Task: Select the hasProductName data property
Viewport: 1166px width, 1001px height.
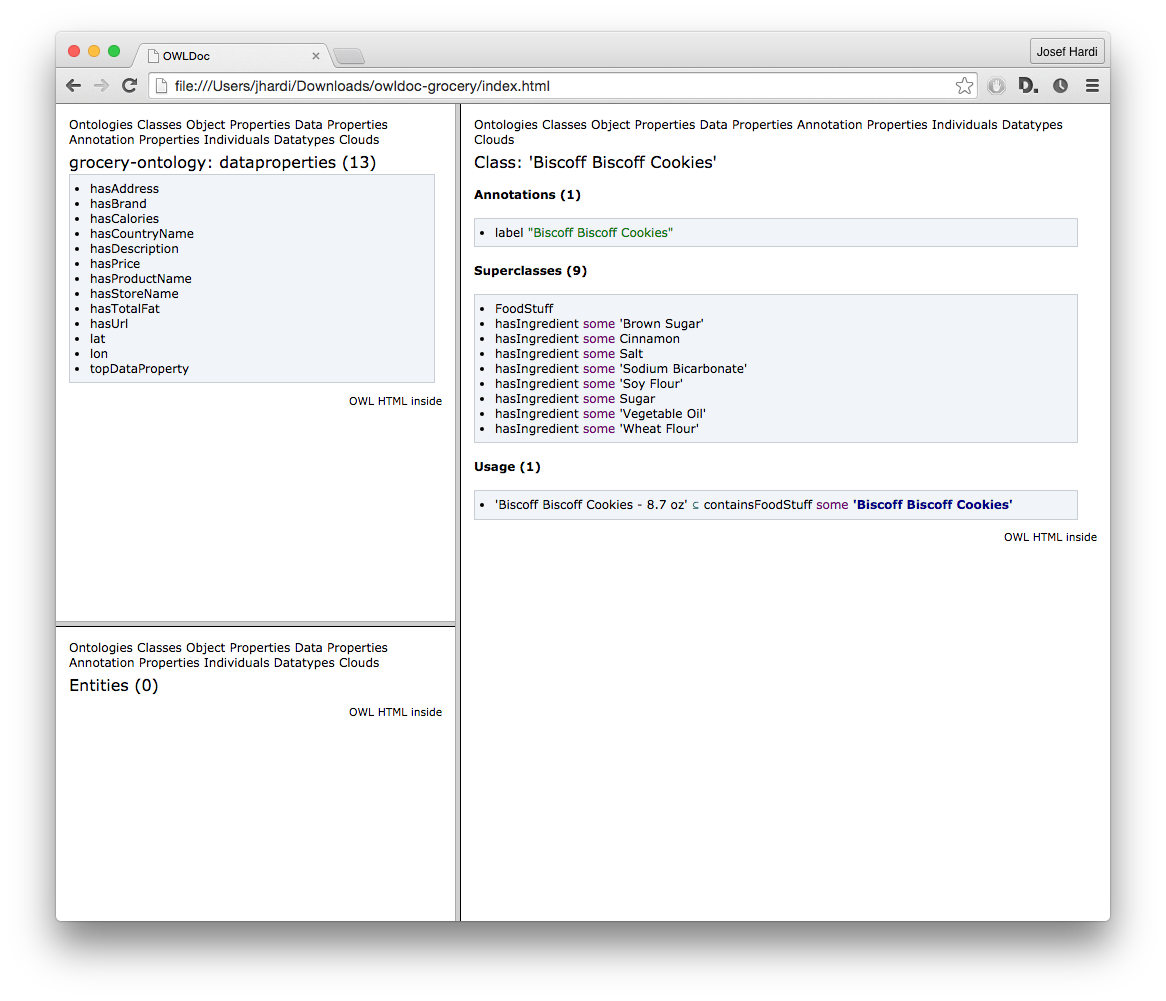Action: pos(141,279)
